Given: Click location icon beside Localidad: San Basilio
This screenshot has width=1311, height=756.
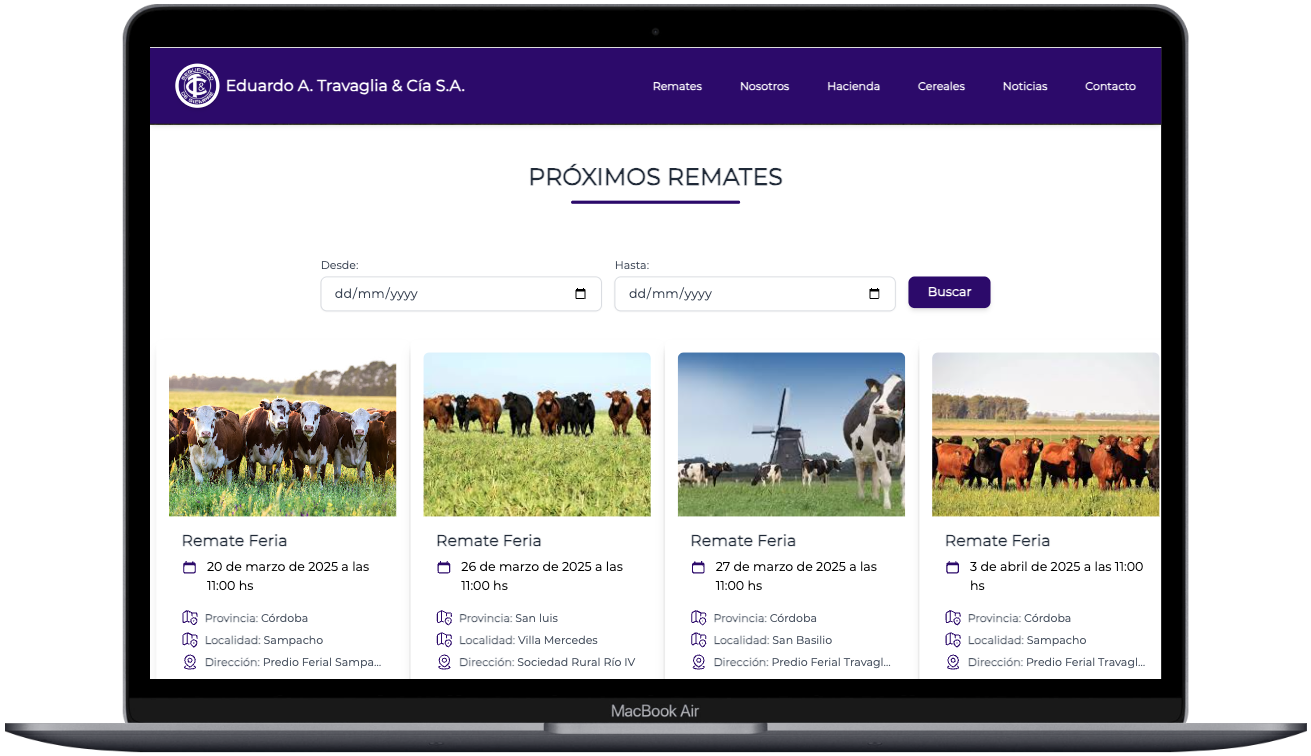Looking at the screenshot, I should (x=698, y=640).
